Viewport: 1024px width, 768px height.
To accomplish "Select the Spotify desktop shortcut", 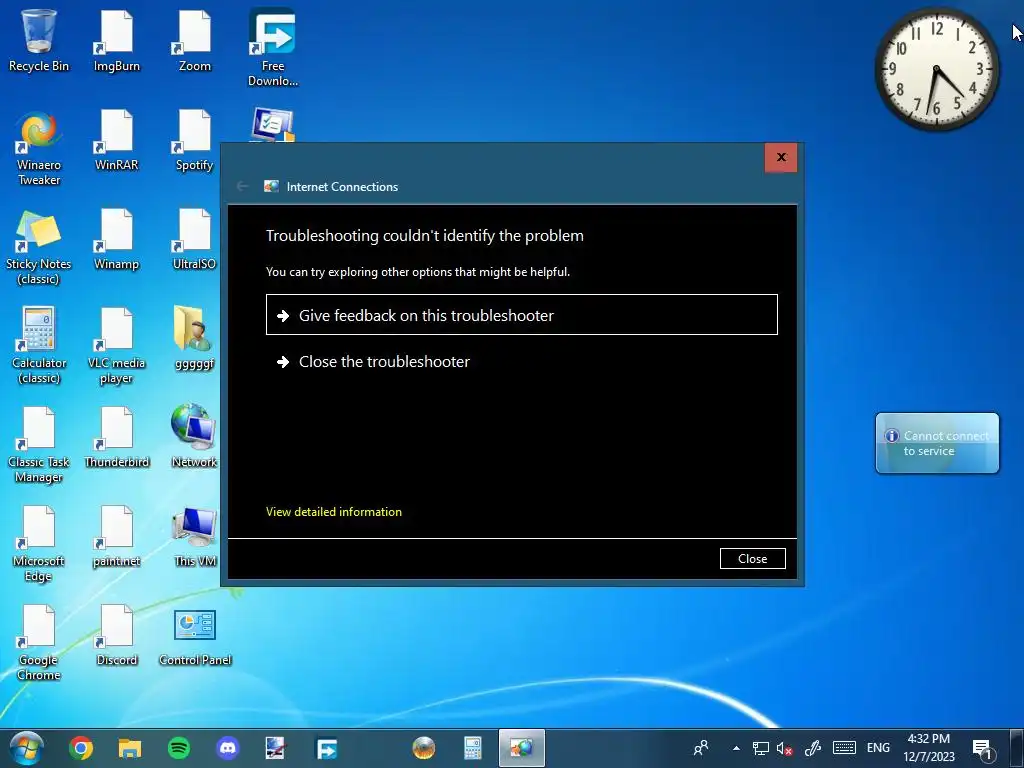I will pos(195,140).
